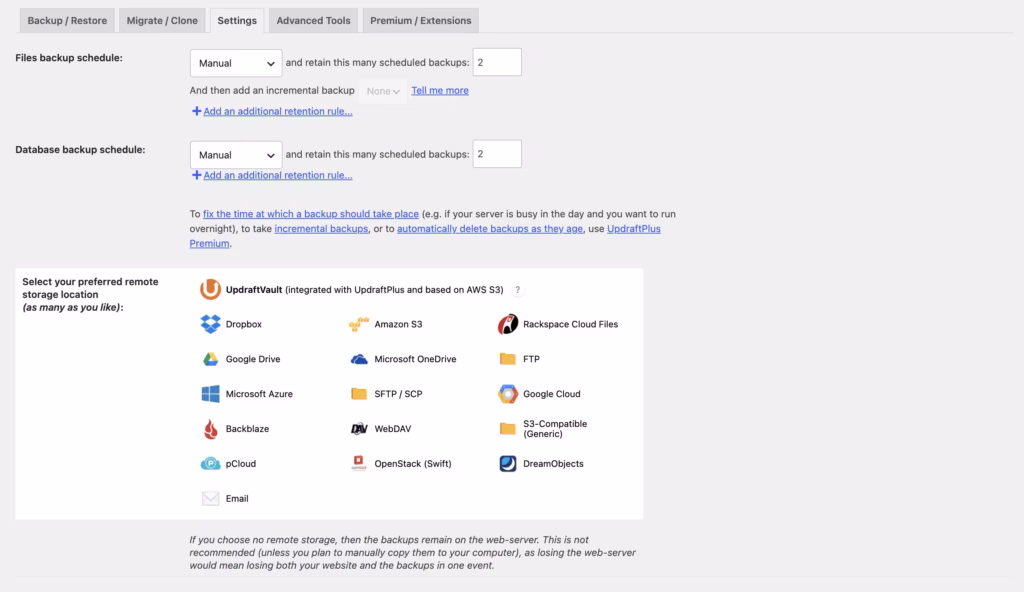1024x592 pixels.
Task: Select the Settings tab
Action: [x=237, y=20]
